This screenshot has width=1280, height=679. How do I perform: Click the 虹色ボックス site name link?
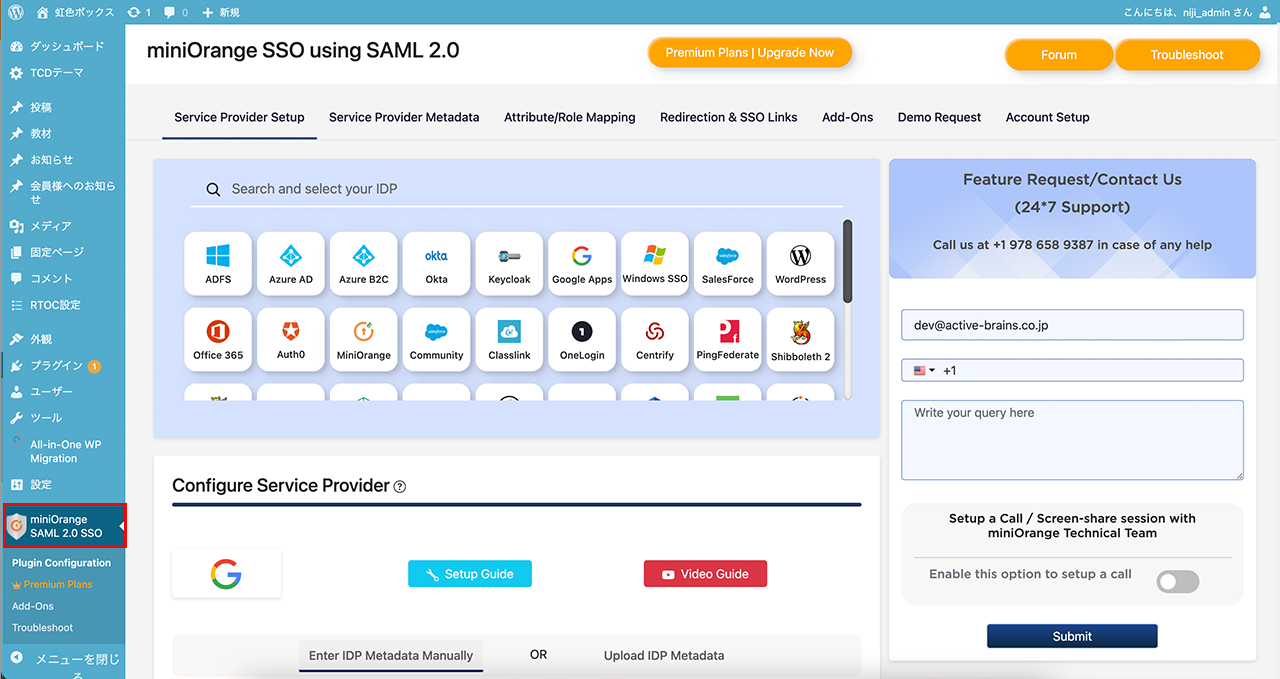coord(75,12)
